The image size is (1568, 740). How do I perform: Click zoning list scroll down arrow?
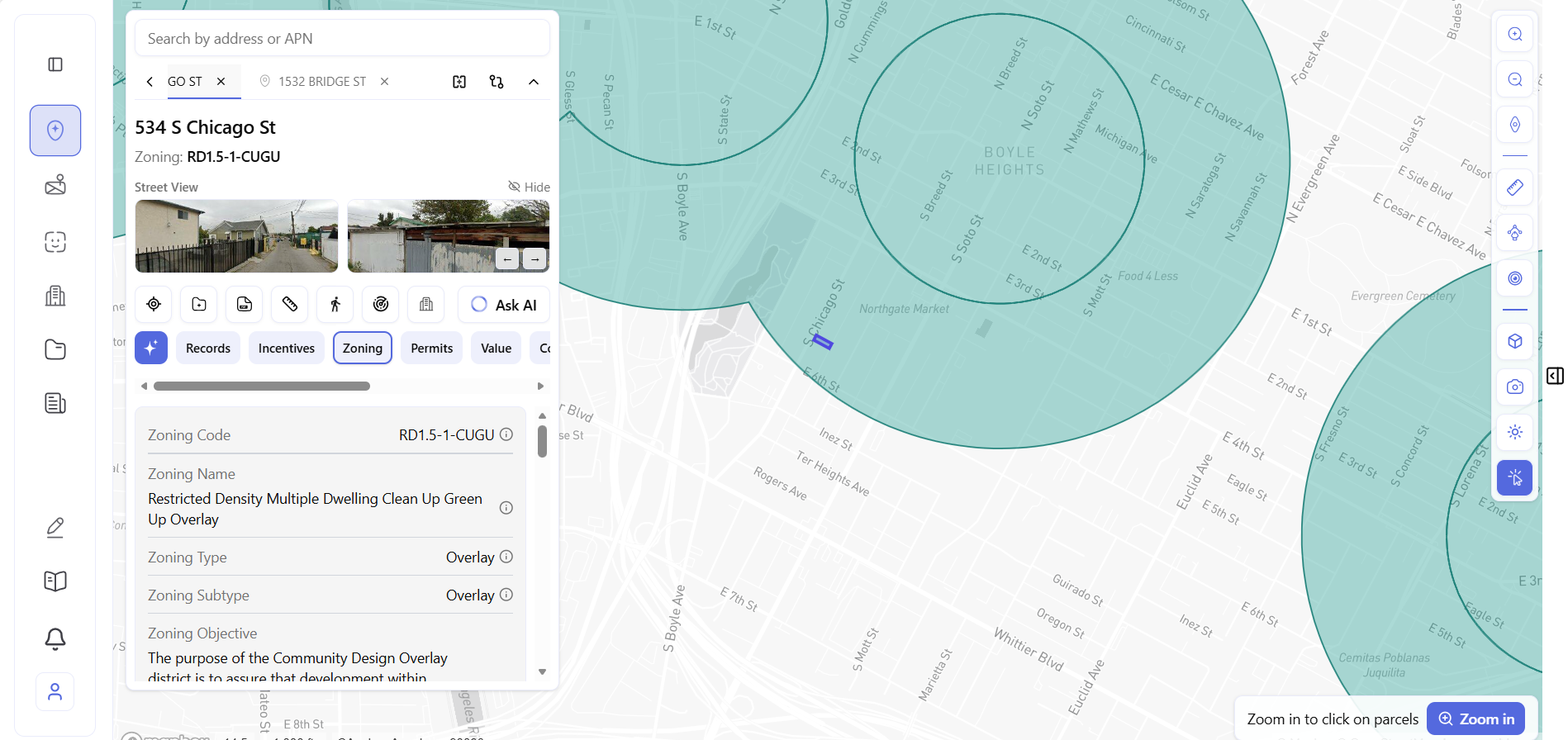(x=542, y=671)
